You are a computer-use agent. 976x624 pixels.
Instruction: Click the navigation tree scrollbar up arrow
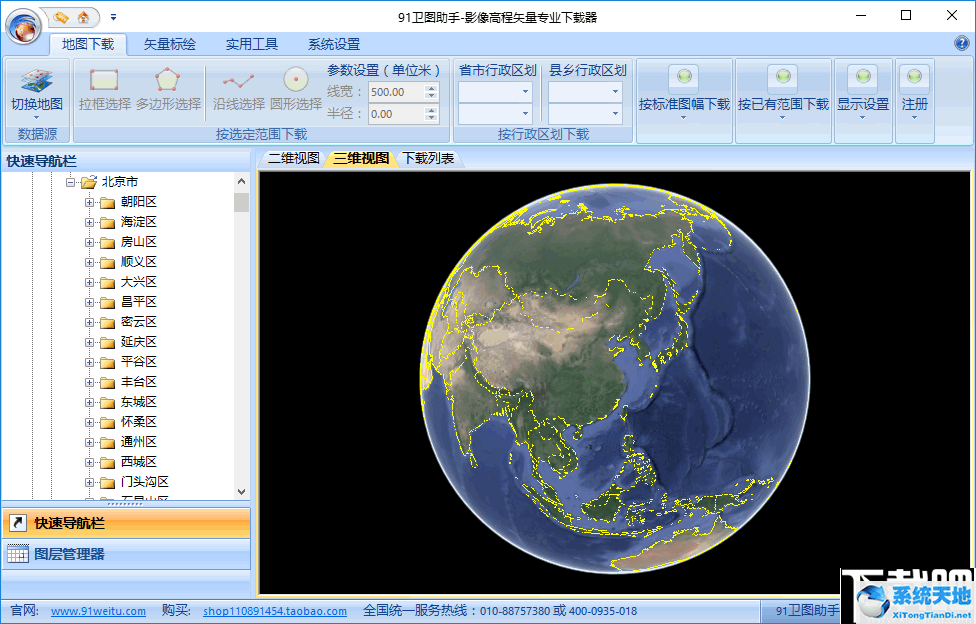pos(242,181)
